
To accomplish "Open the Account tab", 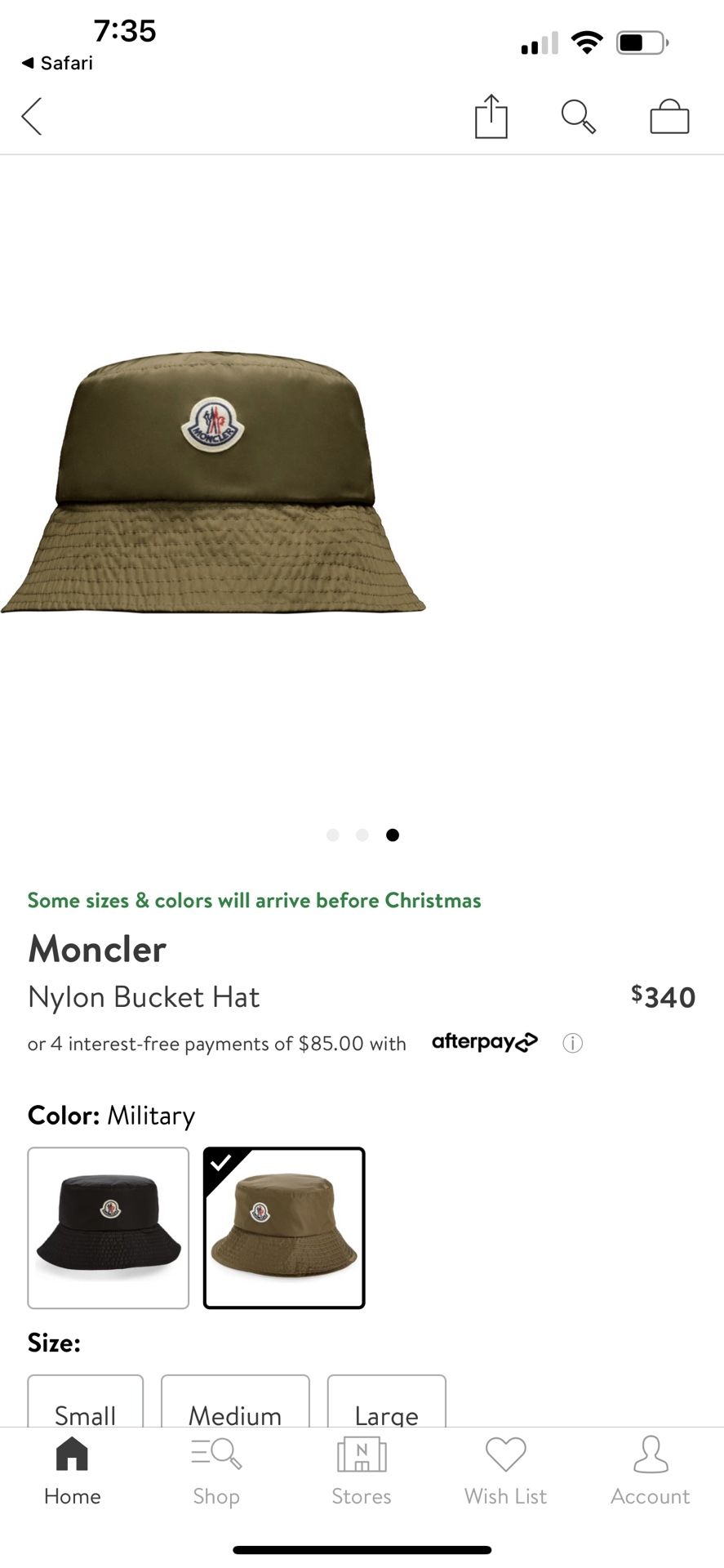I will pyautogui.click(x=651, y=1471).
